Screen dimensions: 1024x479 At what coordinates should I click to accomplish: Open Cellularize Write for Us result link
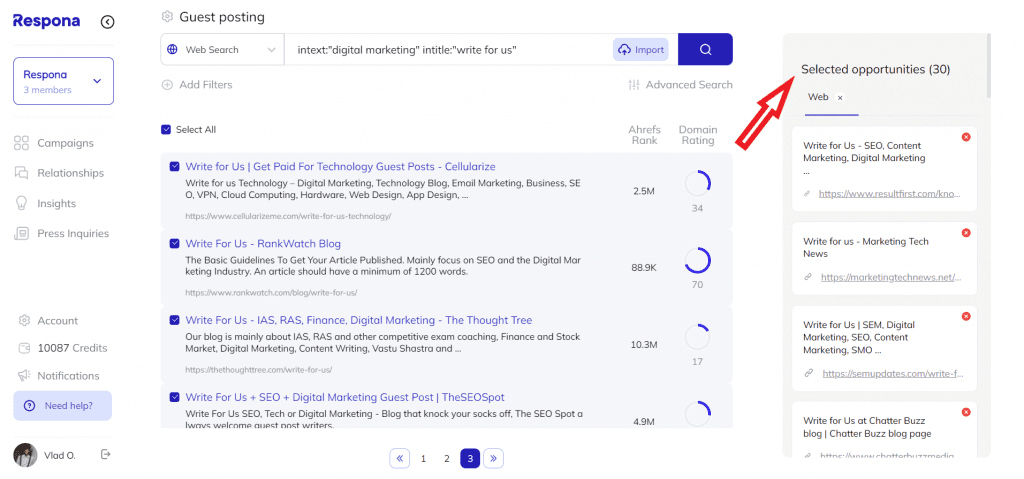(x=340, y=167)
